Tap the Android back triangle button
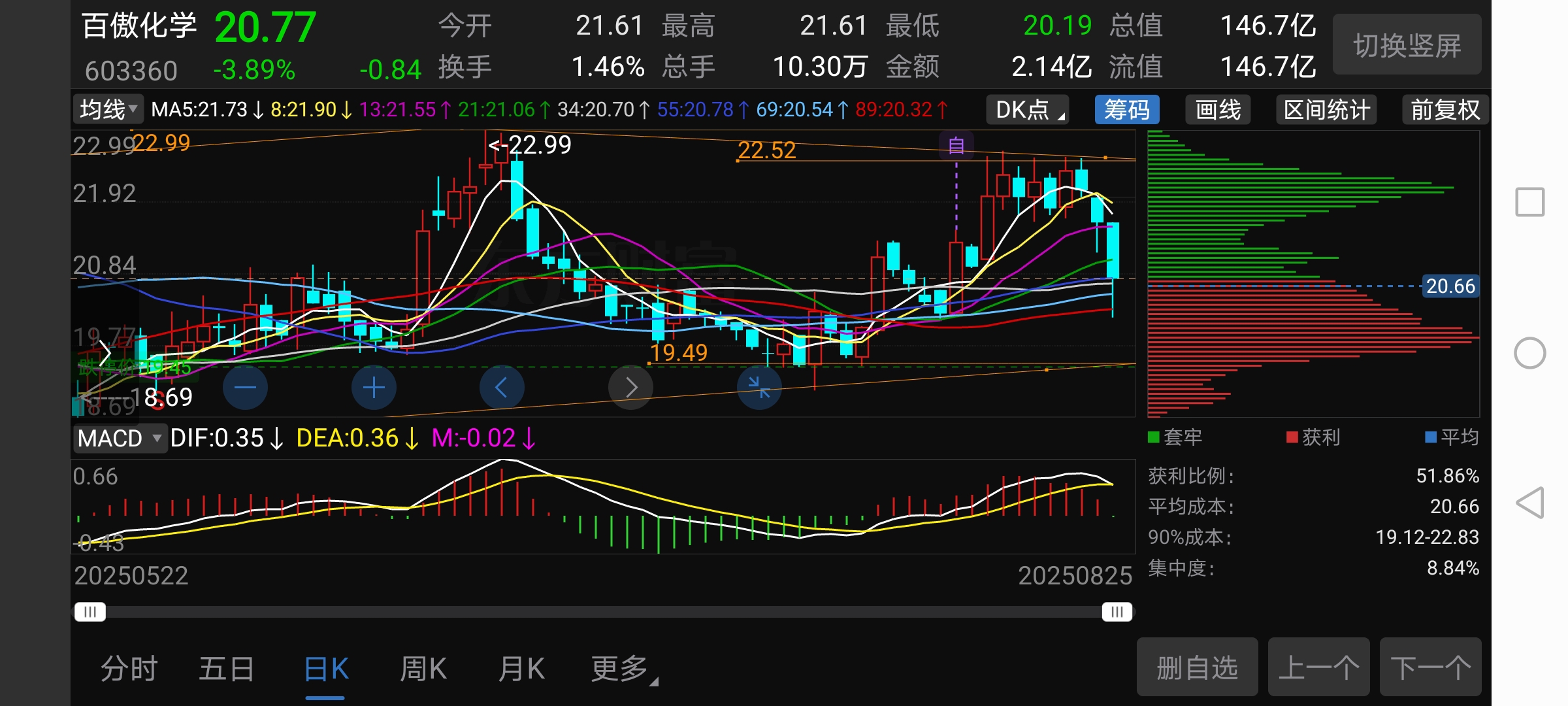1568x706 pixels. point(1530,503)
